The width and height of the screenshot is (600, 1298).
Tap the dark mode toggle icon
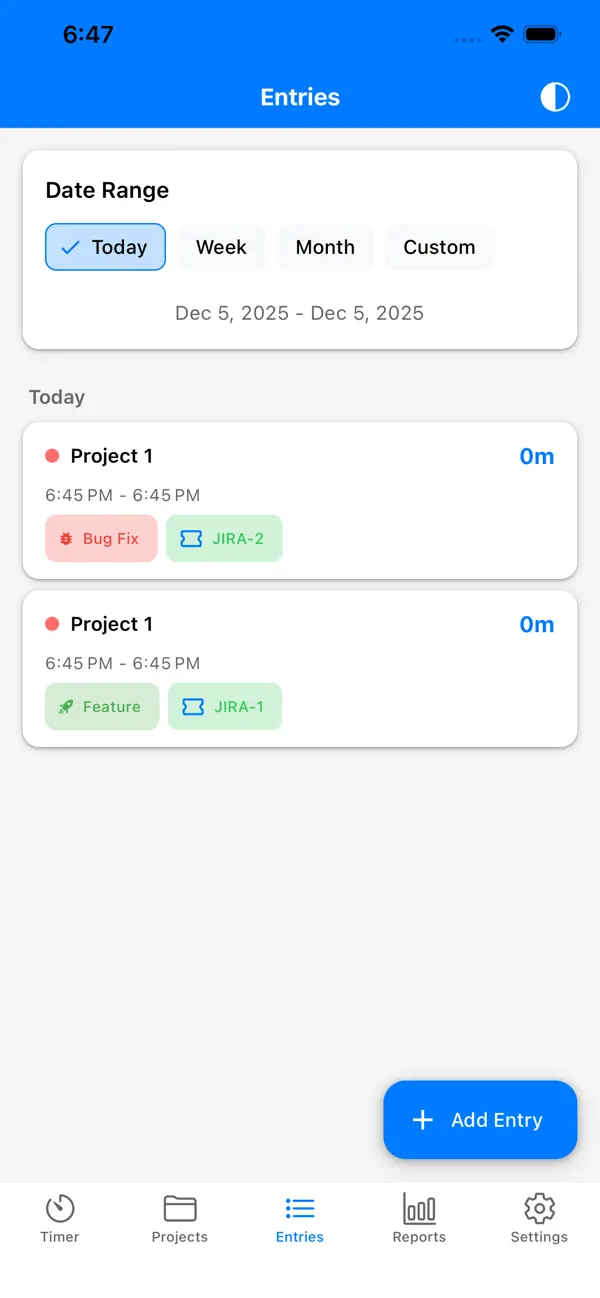click(555, 97)
